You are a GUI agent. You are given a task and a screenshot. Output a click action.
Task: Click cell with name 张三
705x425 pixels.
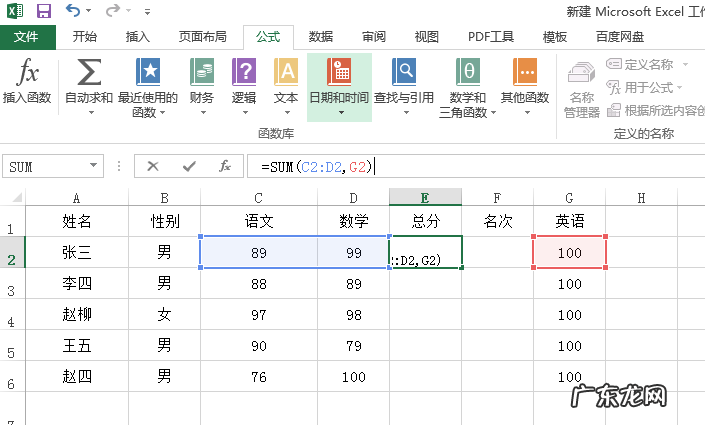76,252
